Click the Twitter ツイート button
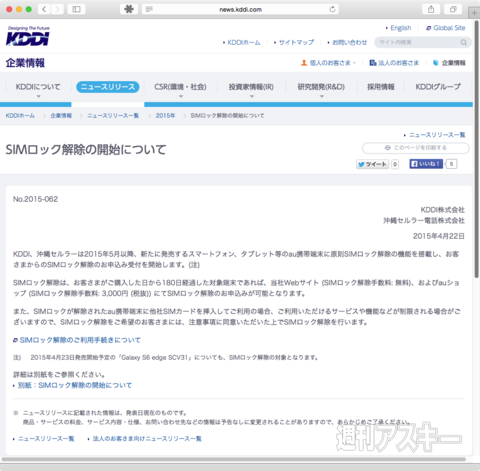Viewport: 480px width, 471px height. point(373,164)
